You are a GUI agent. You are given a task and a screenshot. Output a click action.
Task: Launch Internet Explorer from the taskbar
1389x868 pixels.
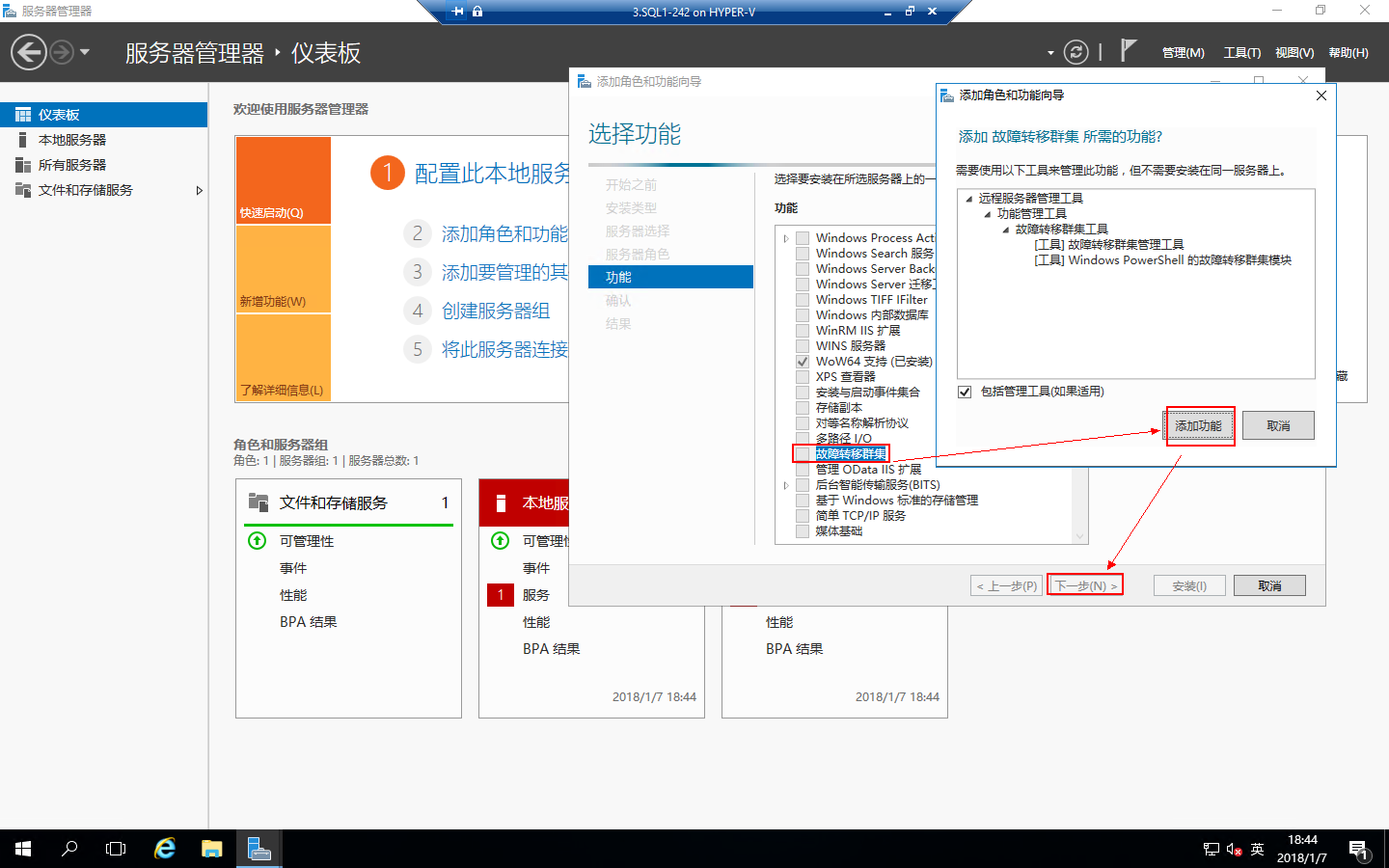[165, 849]
